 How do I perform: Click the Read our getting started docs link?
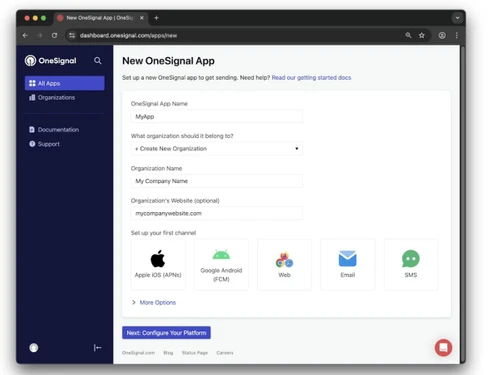pos(311,78)
